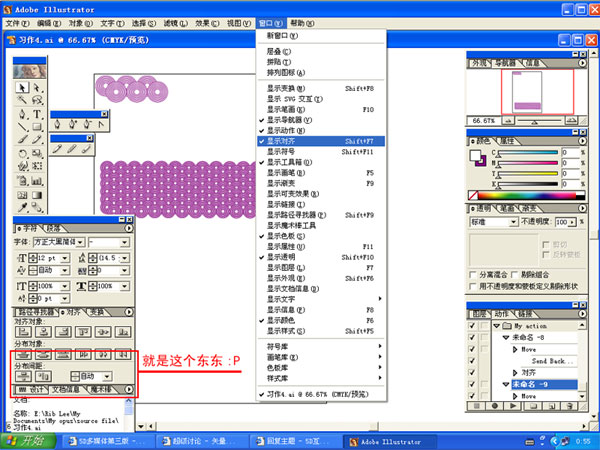
Task: Select the Lasso tool in toolbox
Action: [x=37, y=100]
